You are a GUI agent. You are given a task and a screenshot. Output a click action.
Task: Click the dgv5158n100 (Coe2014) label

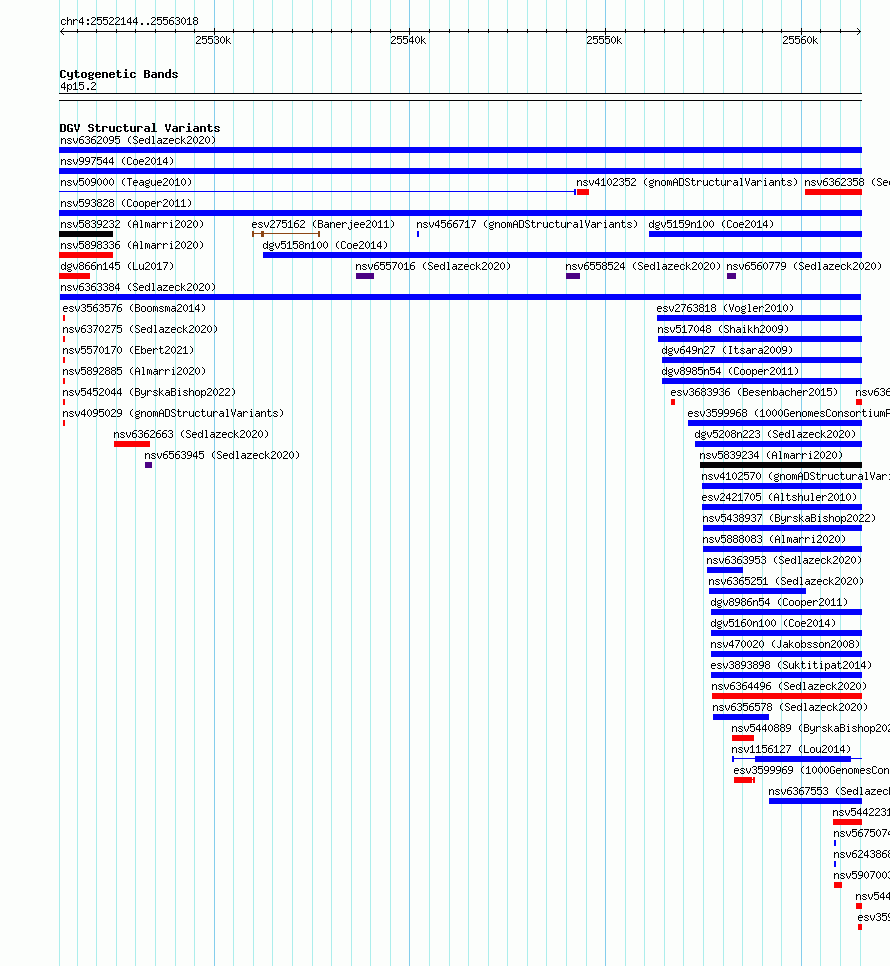325,245
